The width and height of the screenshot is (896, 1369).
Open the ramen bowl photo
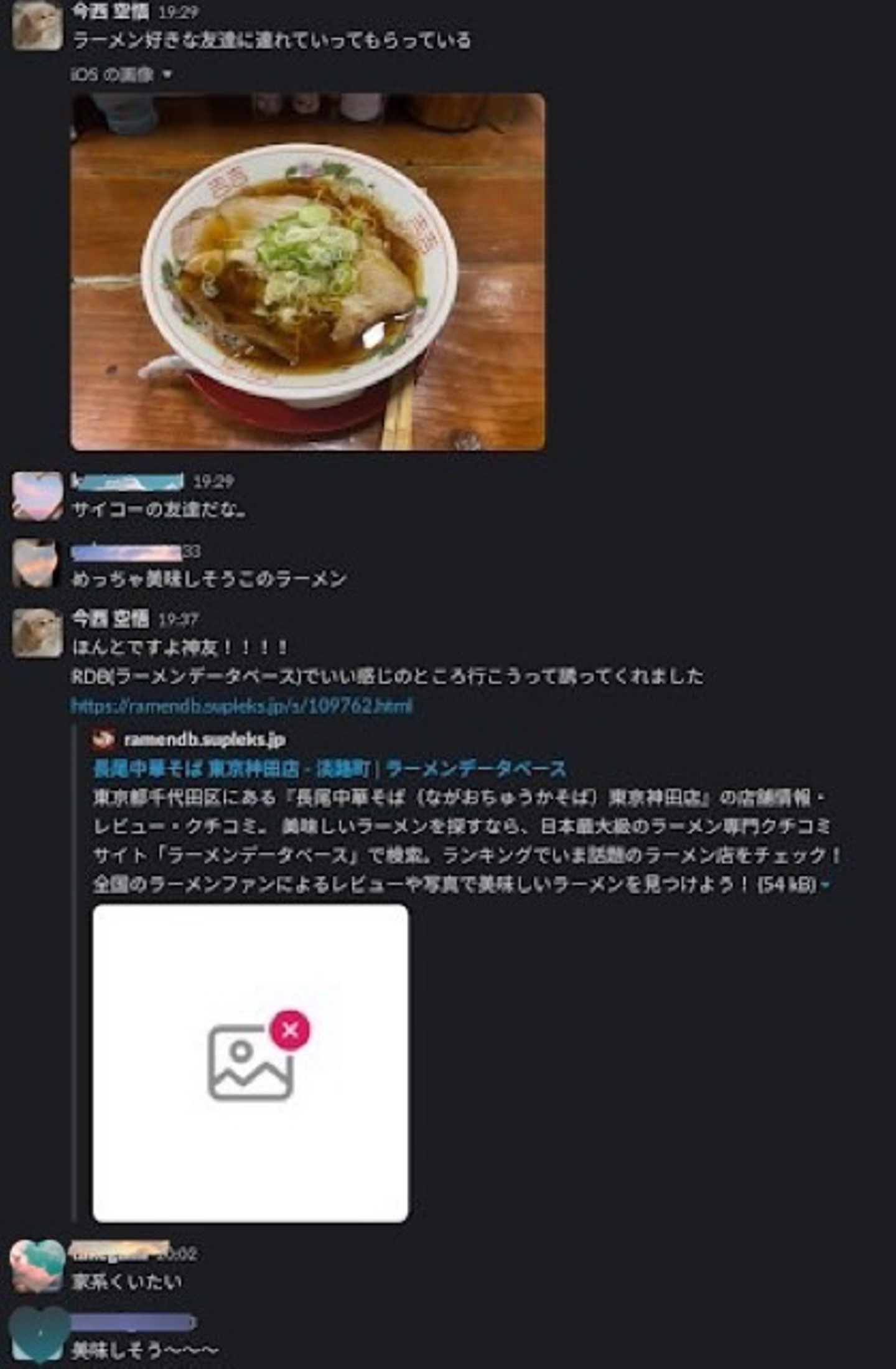pyautogui.click(x=308, y=272)
